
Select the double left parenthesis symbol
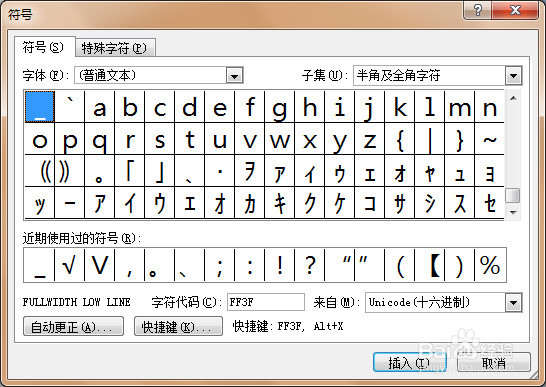40,171
